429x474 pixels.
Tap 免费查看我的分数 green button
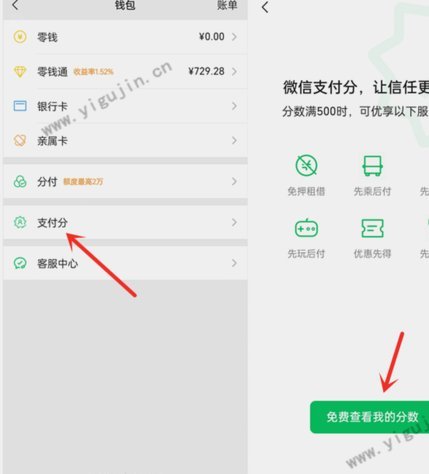pyautogui.click(x=369, y=417)
